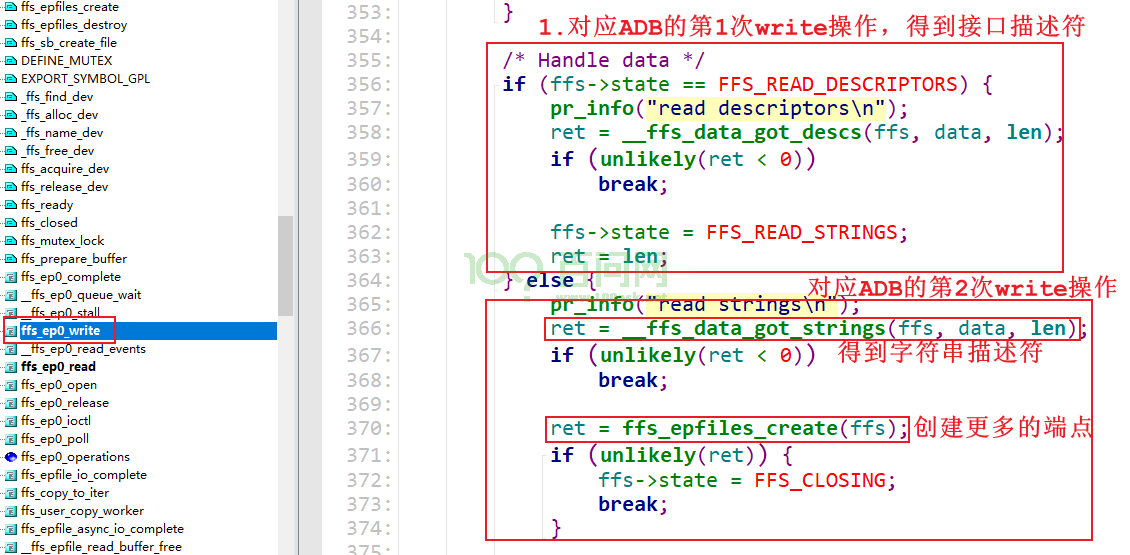
Task: Open ffs_ep0_ioctl in the symbol list
Action: pos(56,421)
